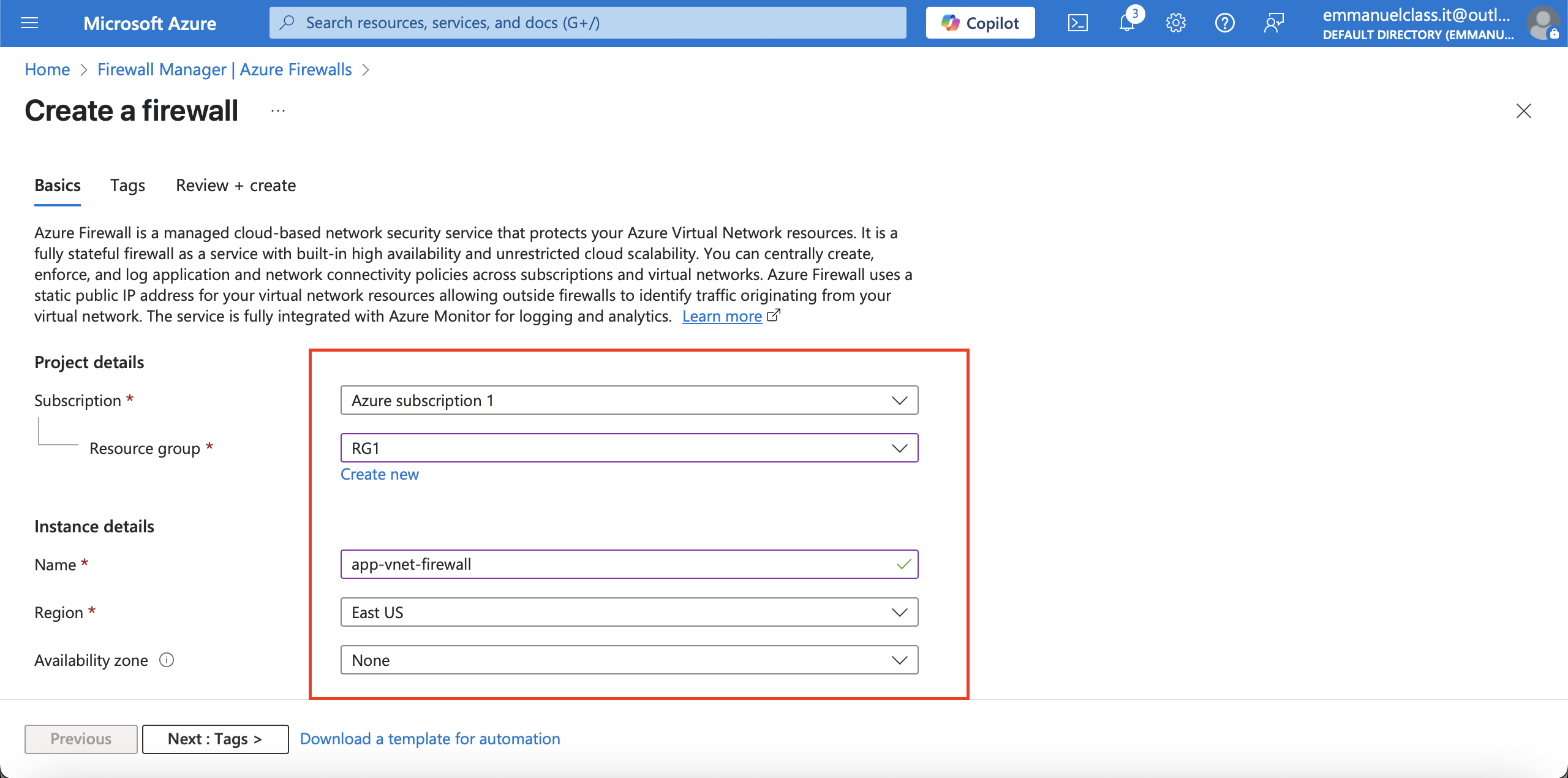Go to Home breadcrumb
1568x778 pixels.
[x=47, y=69]
